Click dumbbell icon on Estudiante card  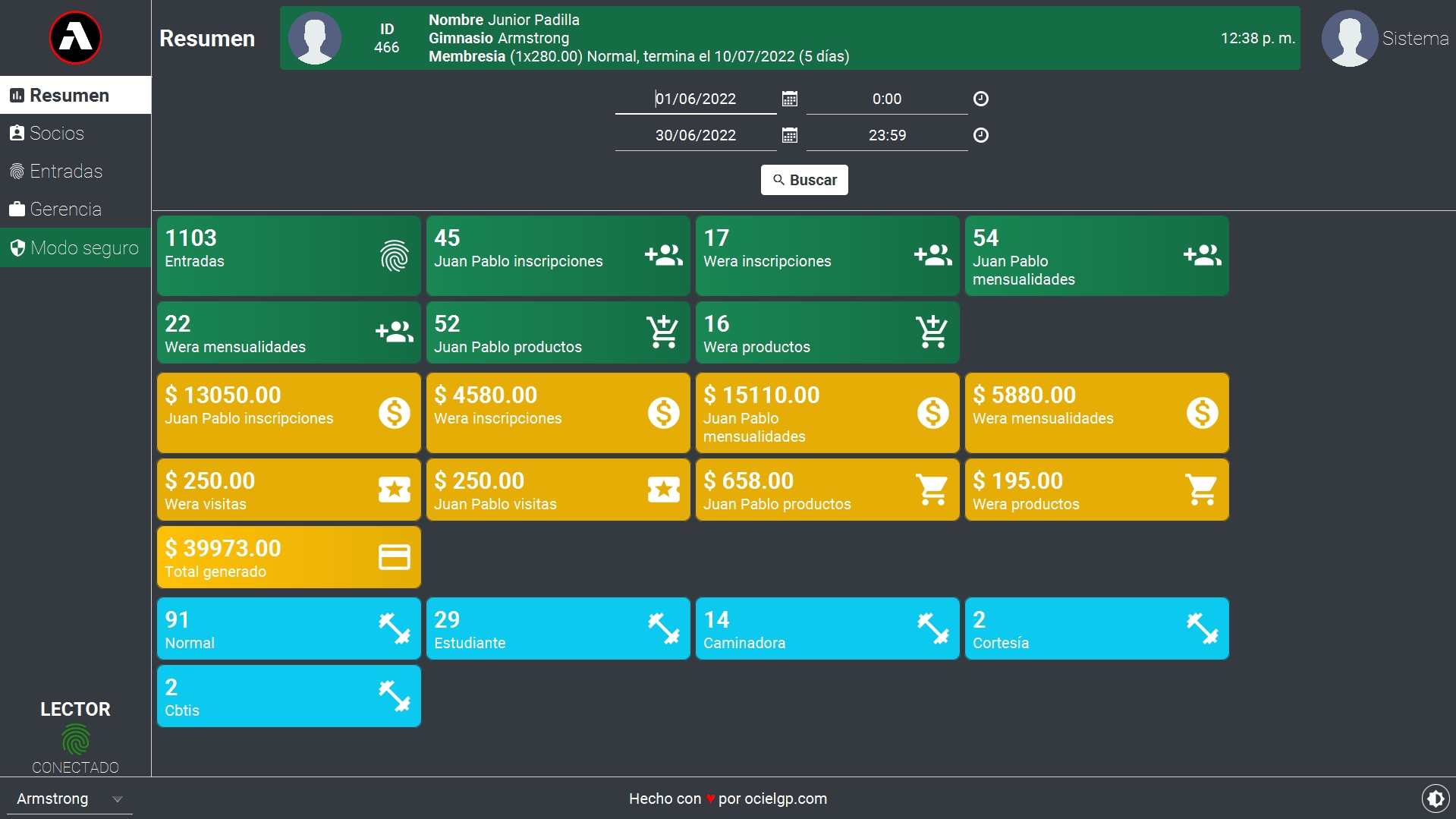click(x=664, y=628)
